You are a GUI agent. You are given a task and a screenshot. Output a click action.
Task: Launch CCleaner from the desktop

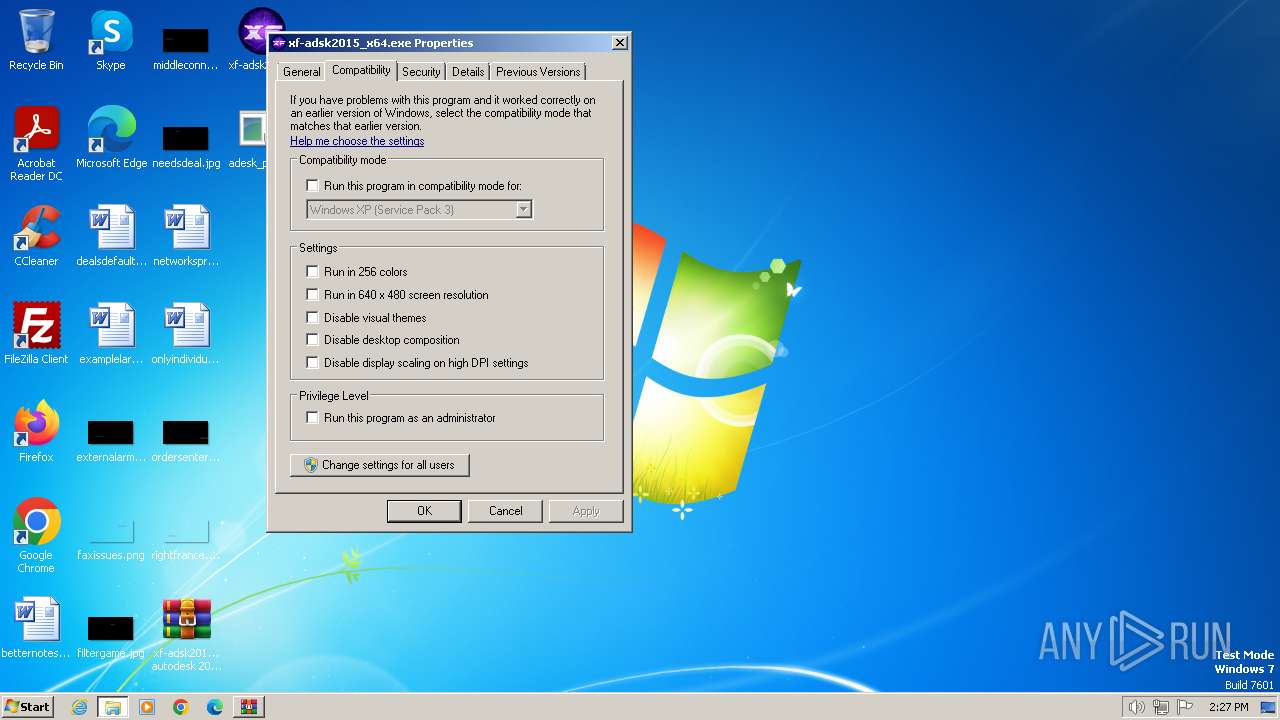click(36, 236)
